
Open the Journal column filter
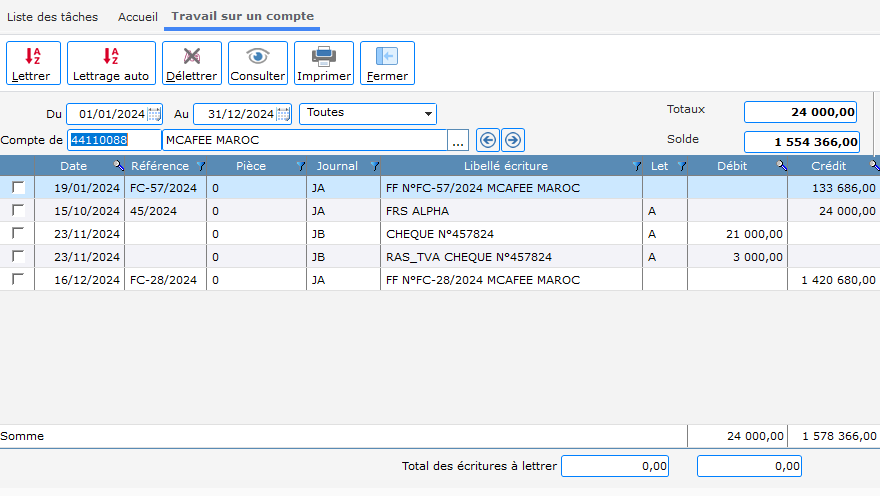(x=374, y=166)
